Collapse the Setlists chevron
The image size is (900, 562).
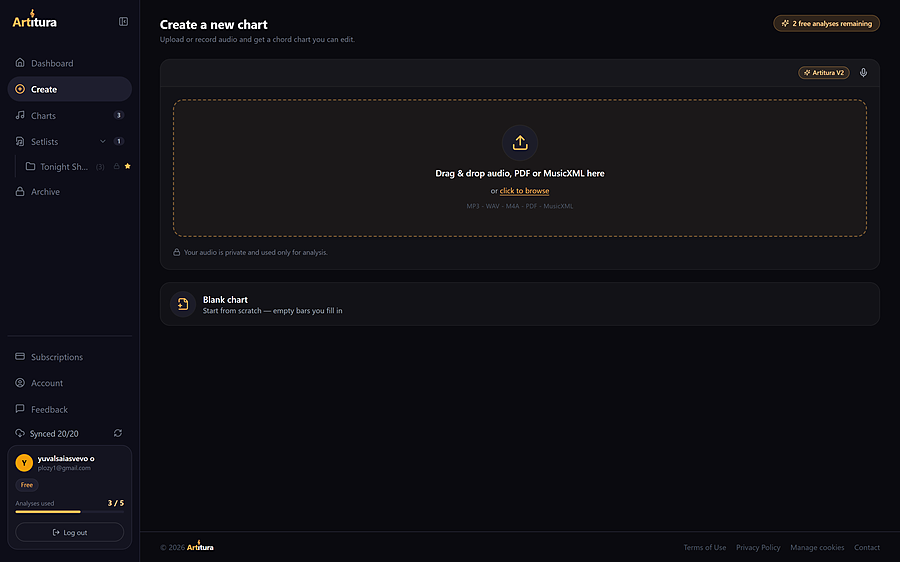click(103, 141)
